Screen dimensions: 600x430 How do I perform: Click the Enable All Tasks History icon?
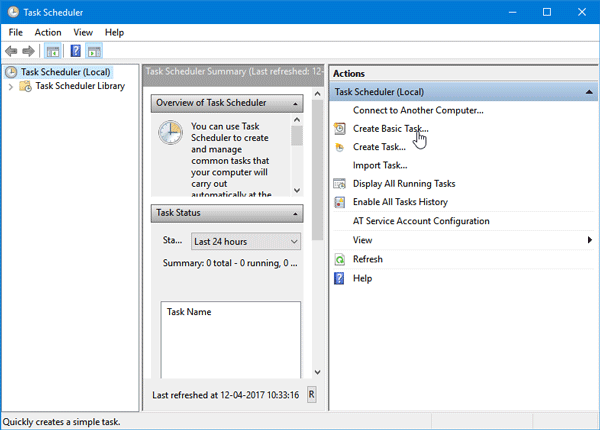coord(339,202)
